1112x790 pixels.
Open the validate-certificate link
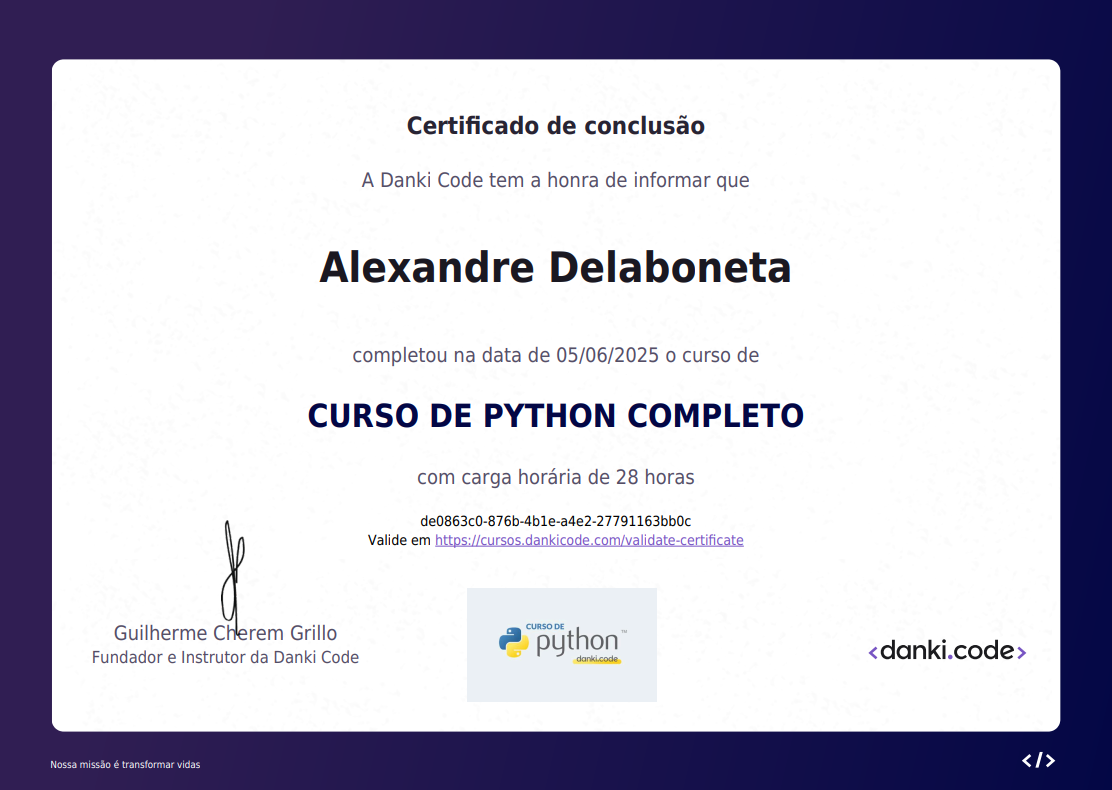(x=589, y=540)
